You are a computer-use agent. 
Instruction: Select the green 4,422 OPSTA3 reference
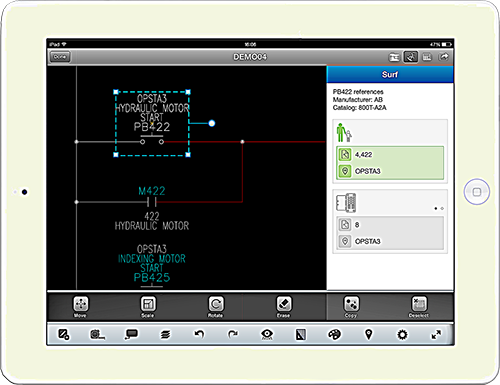tap(390, 163)
